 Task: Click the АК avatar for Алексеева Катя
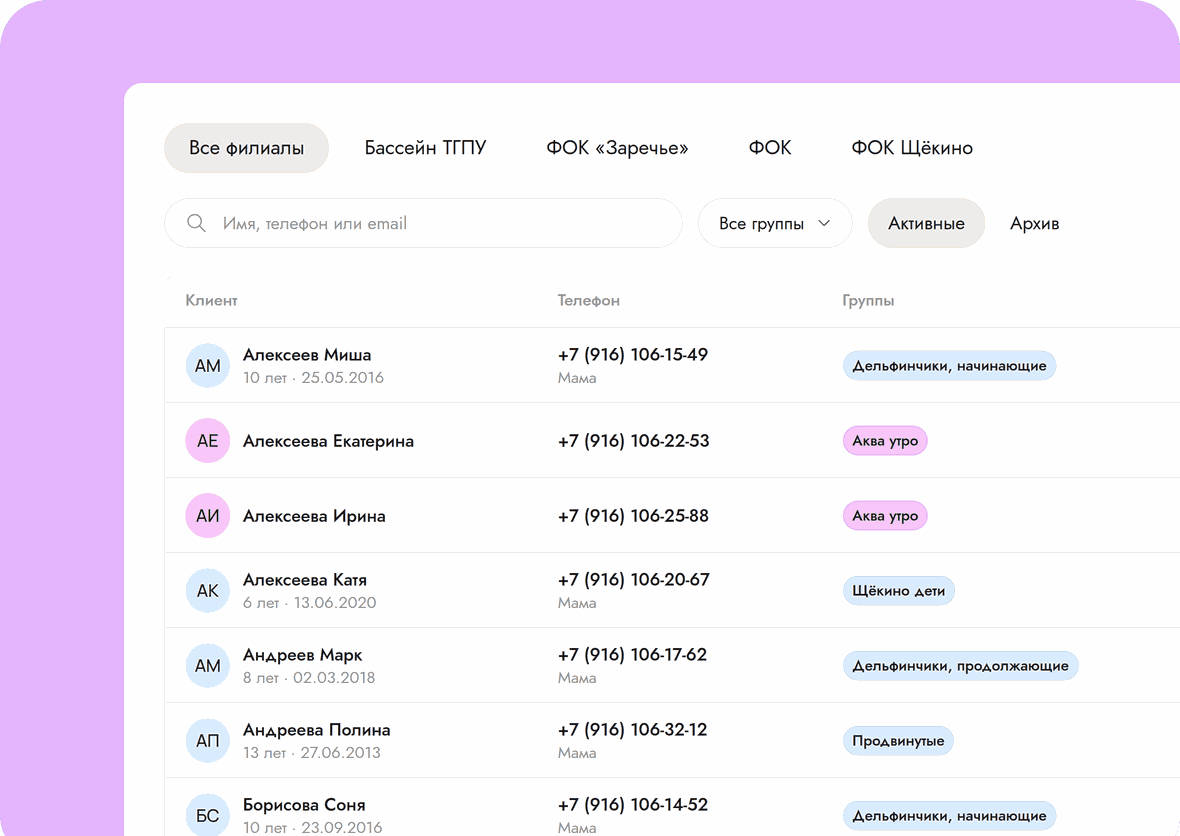coord(208,591)
